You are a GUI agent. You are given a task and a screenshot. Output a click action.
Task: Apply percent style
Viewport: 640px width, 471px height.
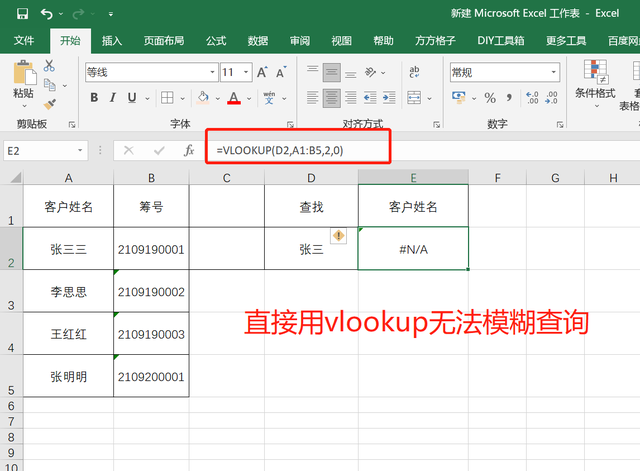(x=490, y=98)
